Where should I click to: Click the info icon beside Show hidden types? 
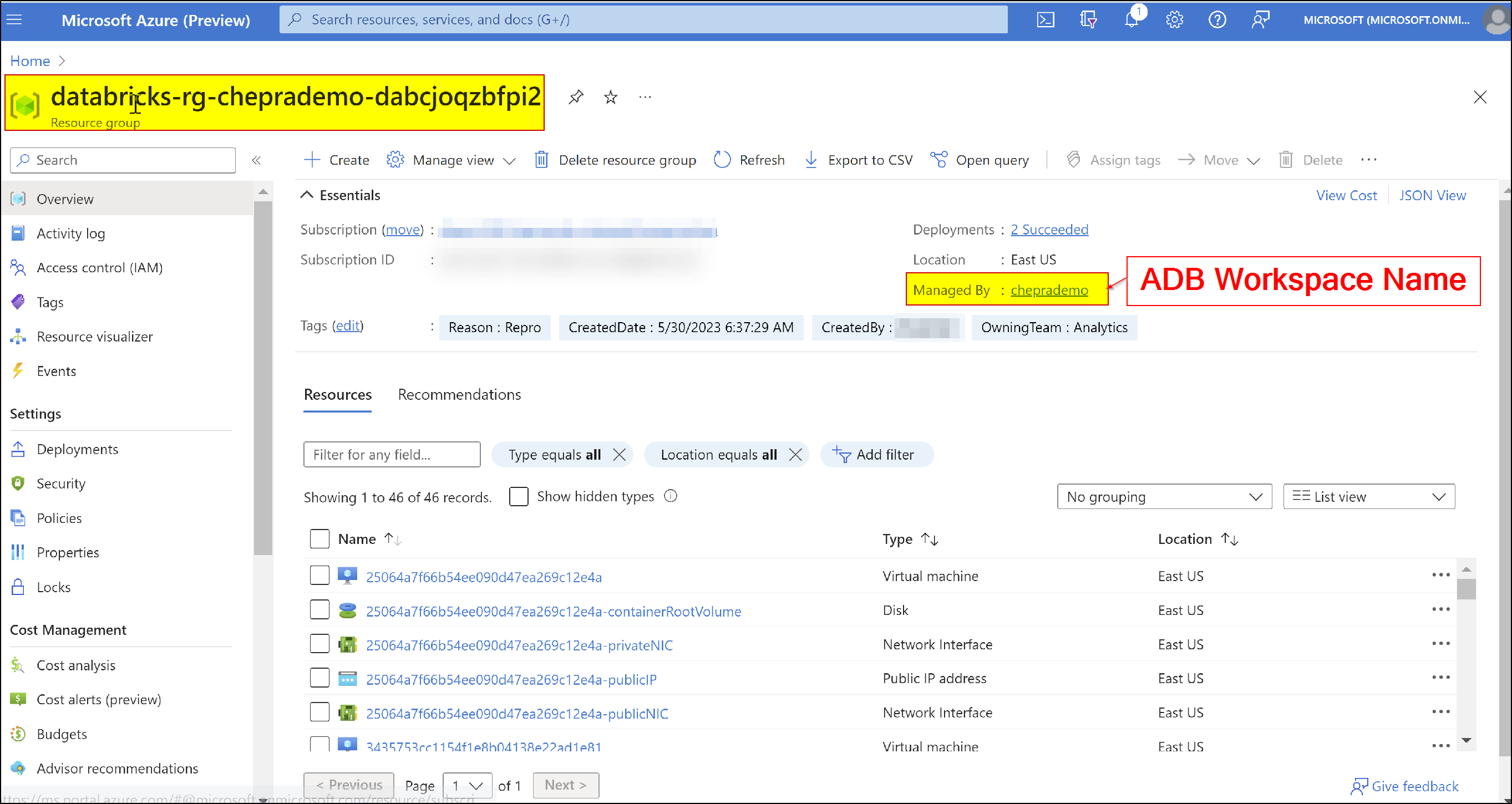coord(670,496)
